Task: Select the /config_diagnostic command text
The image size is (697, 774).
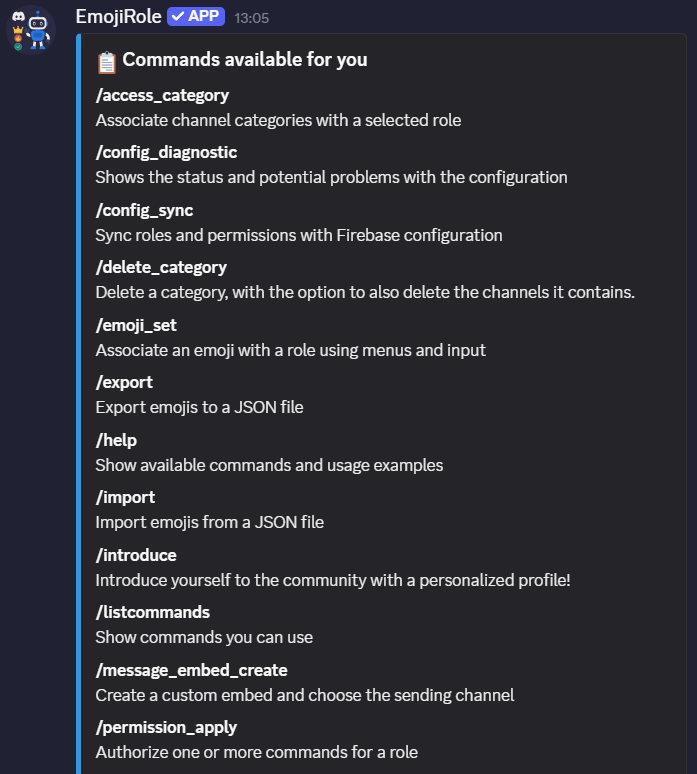Action: (166, 153)
